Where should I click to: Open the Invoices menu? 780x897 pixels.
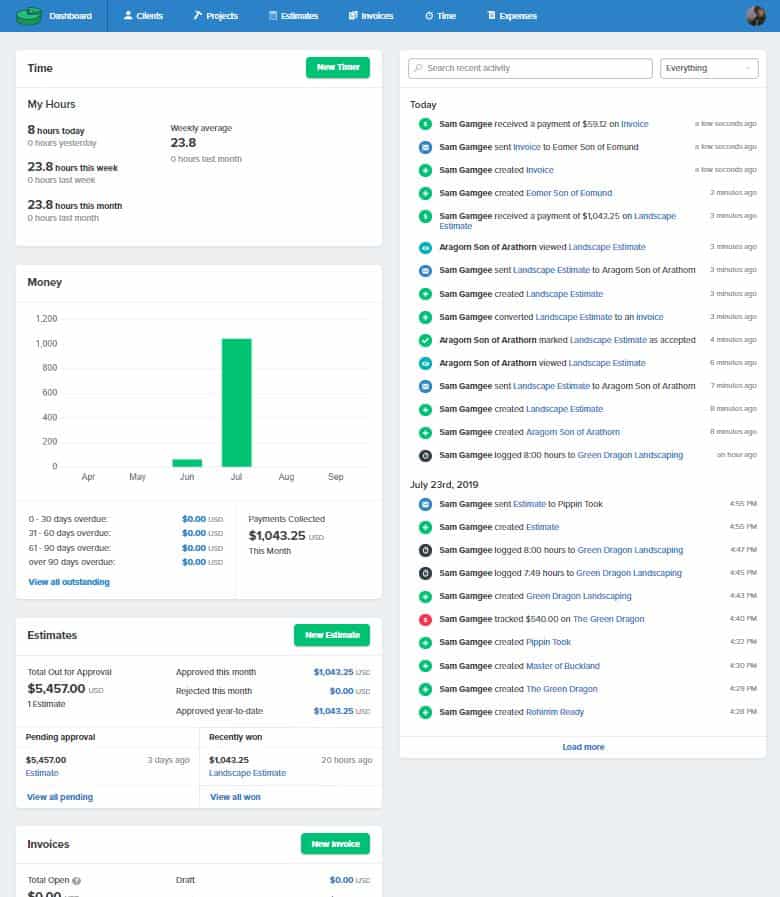[x=371, y=16]
